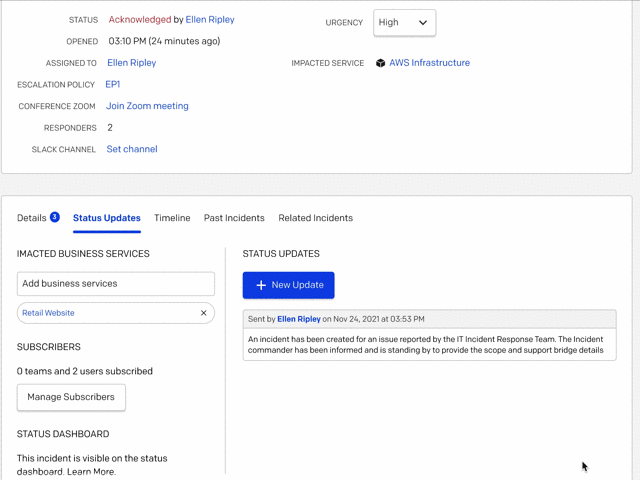The width and height of the screenshot is (640, 480).
Task: Click Ellen Ripley in the Status row
Action: point(210,20)
